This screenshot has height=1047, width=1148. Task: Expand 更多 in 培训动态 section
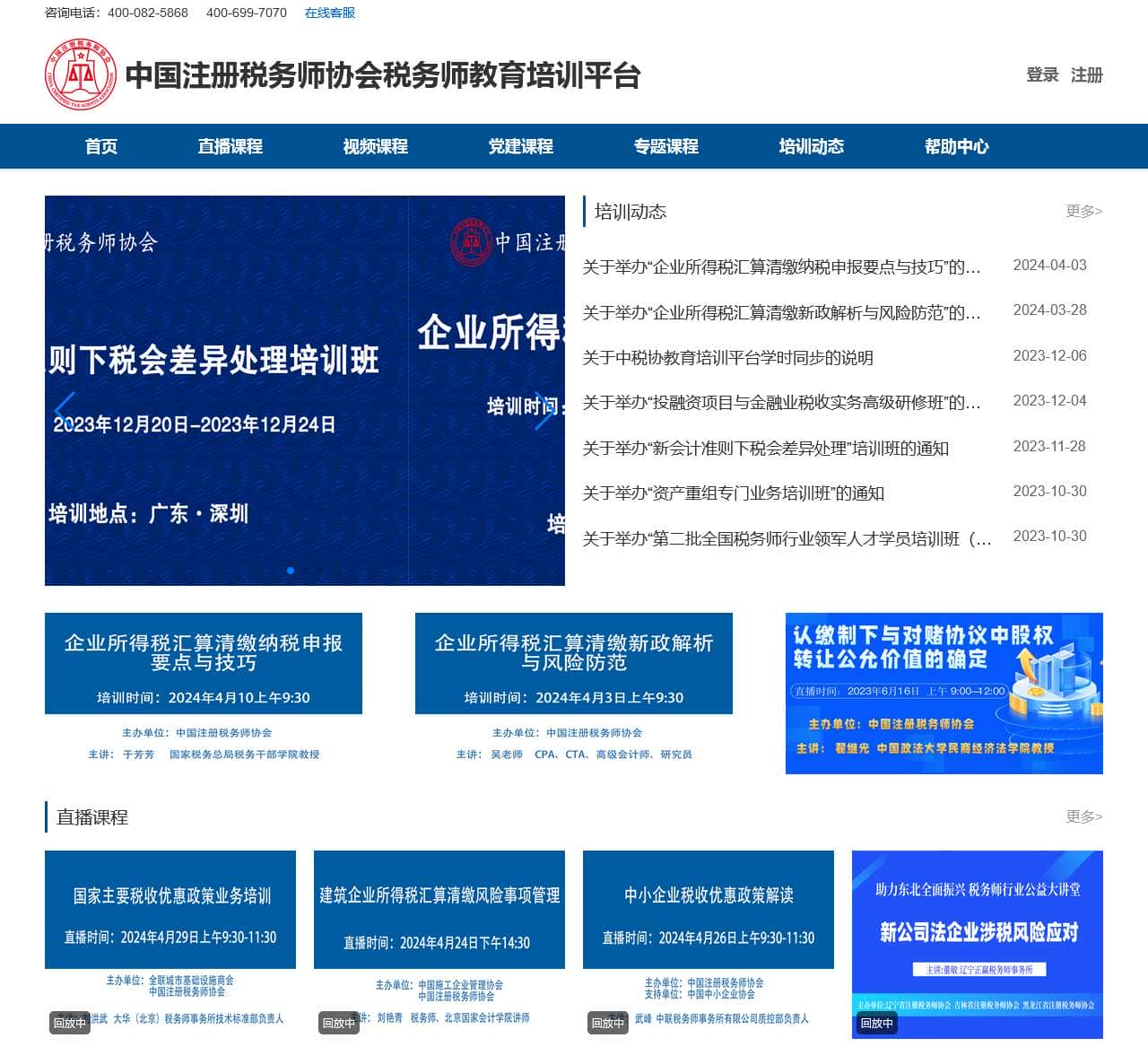1084,211
